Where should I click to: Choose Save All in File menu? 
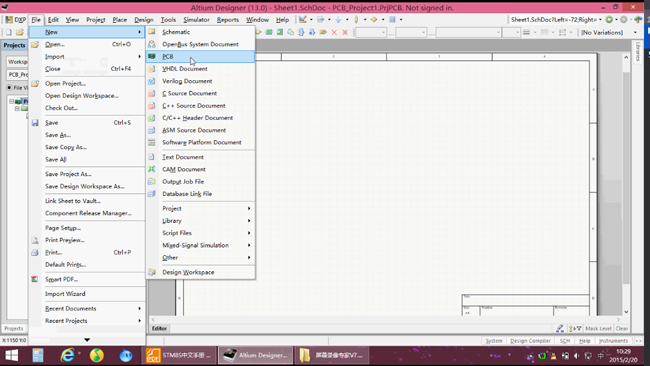(x=87, y=160)
